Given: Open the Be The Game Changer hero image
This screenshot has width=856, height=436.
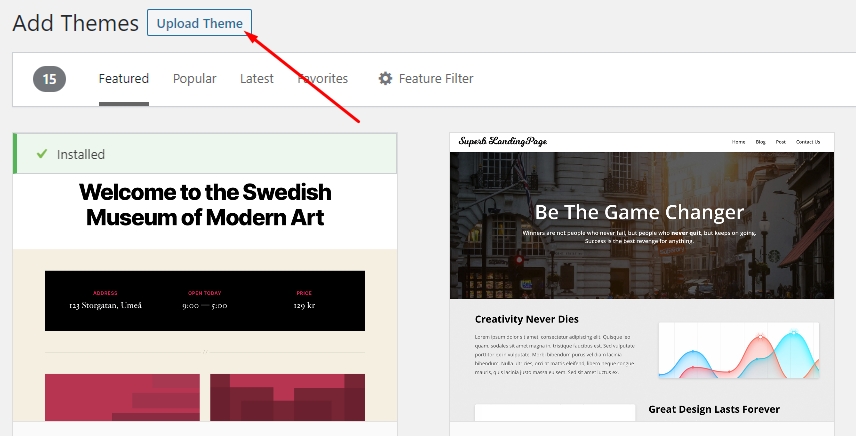Looking at the screenshot, I should coord(640,225).
